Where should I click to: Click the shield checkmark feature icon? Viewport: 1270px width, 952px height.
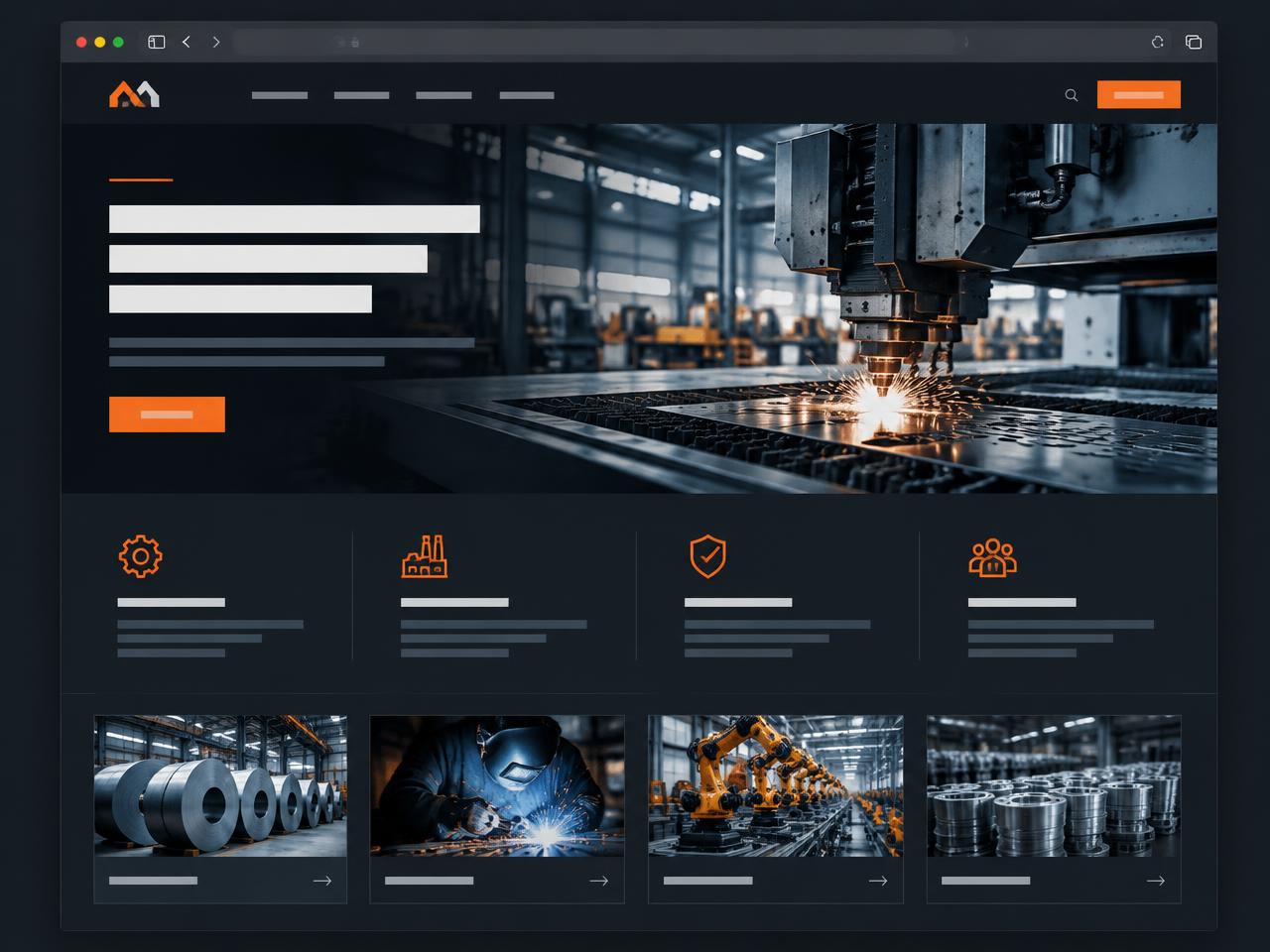pos(707,556)
